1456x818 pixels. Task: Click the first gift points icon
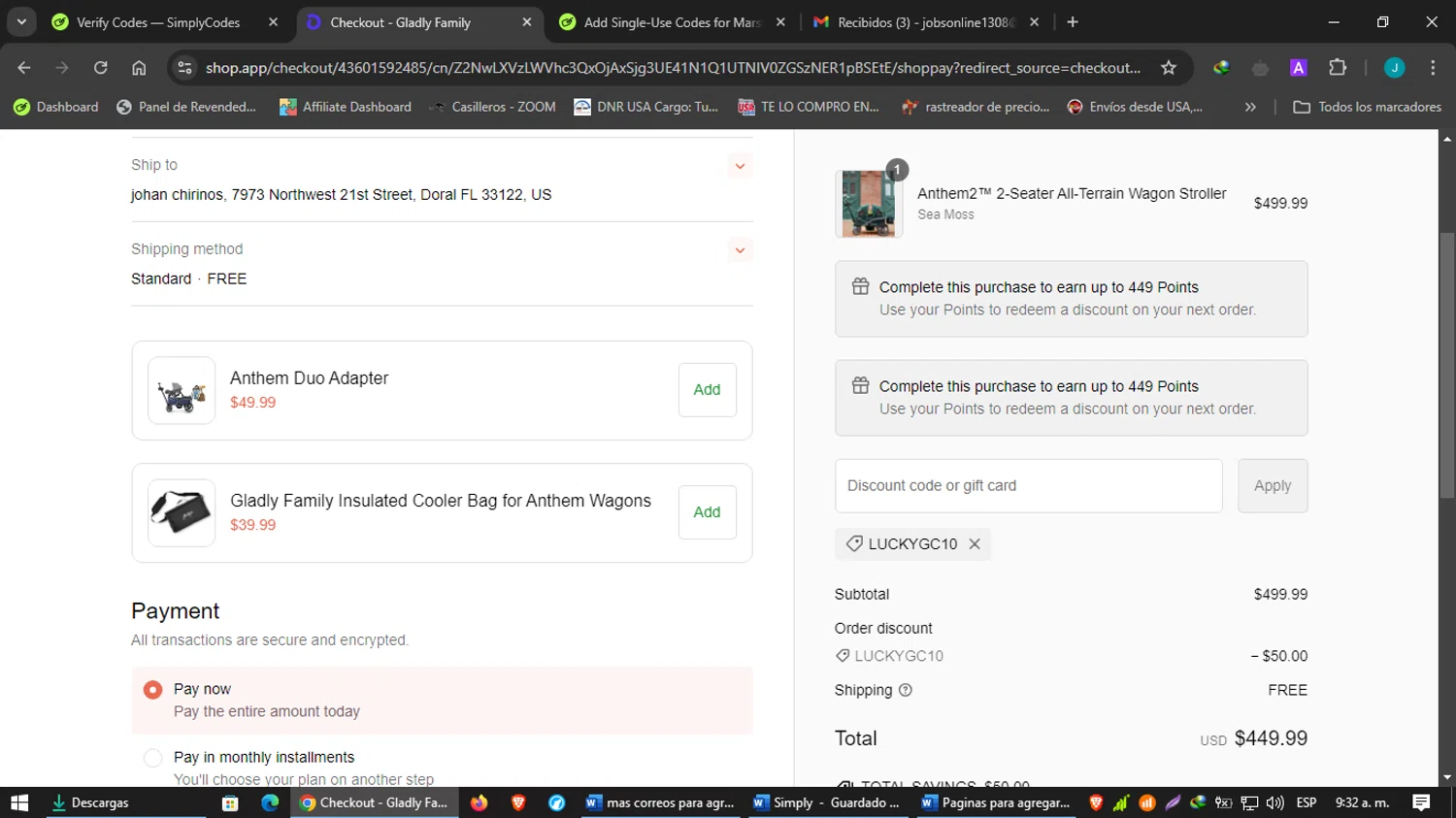[860, 286]
